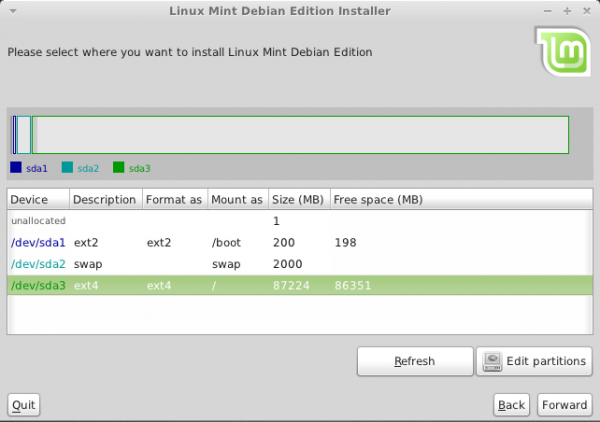Viewport: 600px width, 422px height.
Task: Quit the installer
Action: pyautogui.click(x=24, y=405)
